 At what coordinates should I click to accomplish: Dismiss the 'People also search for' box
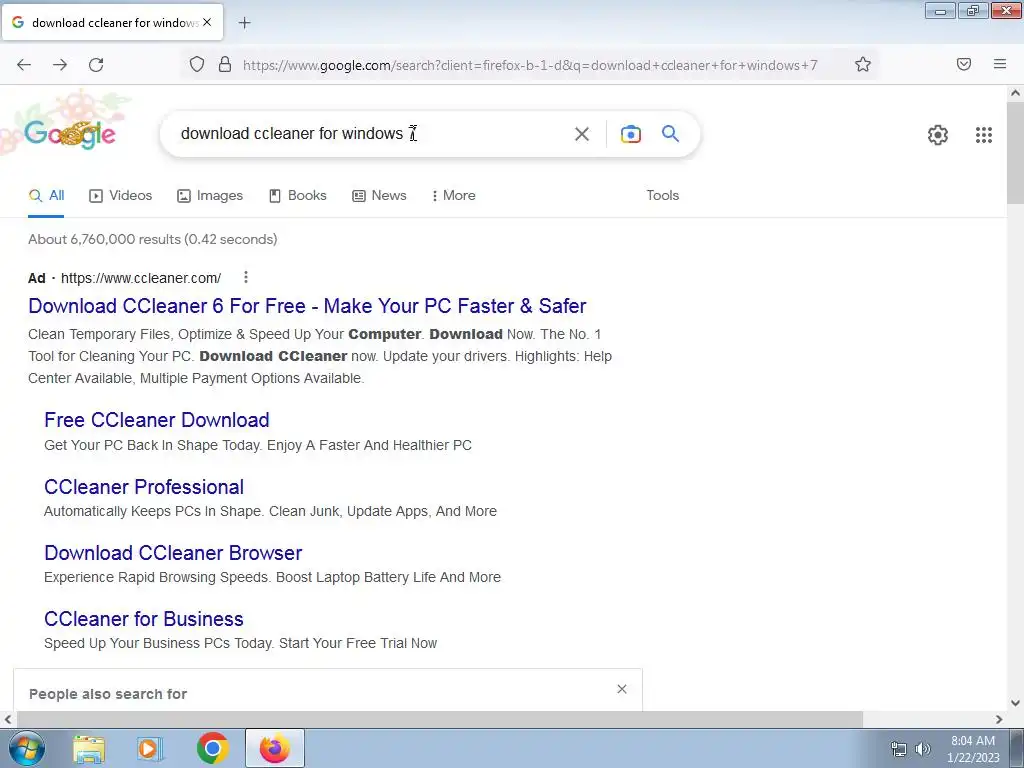(622, 689)
